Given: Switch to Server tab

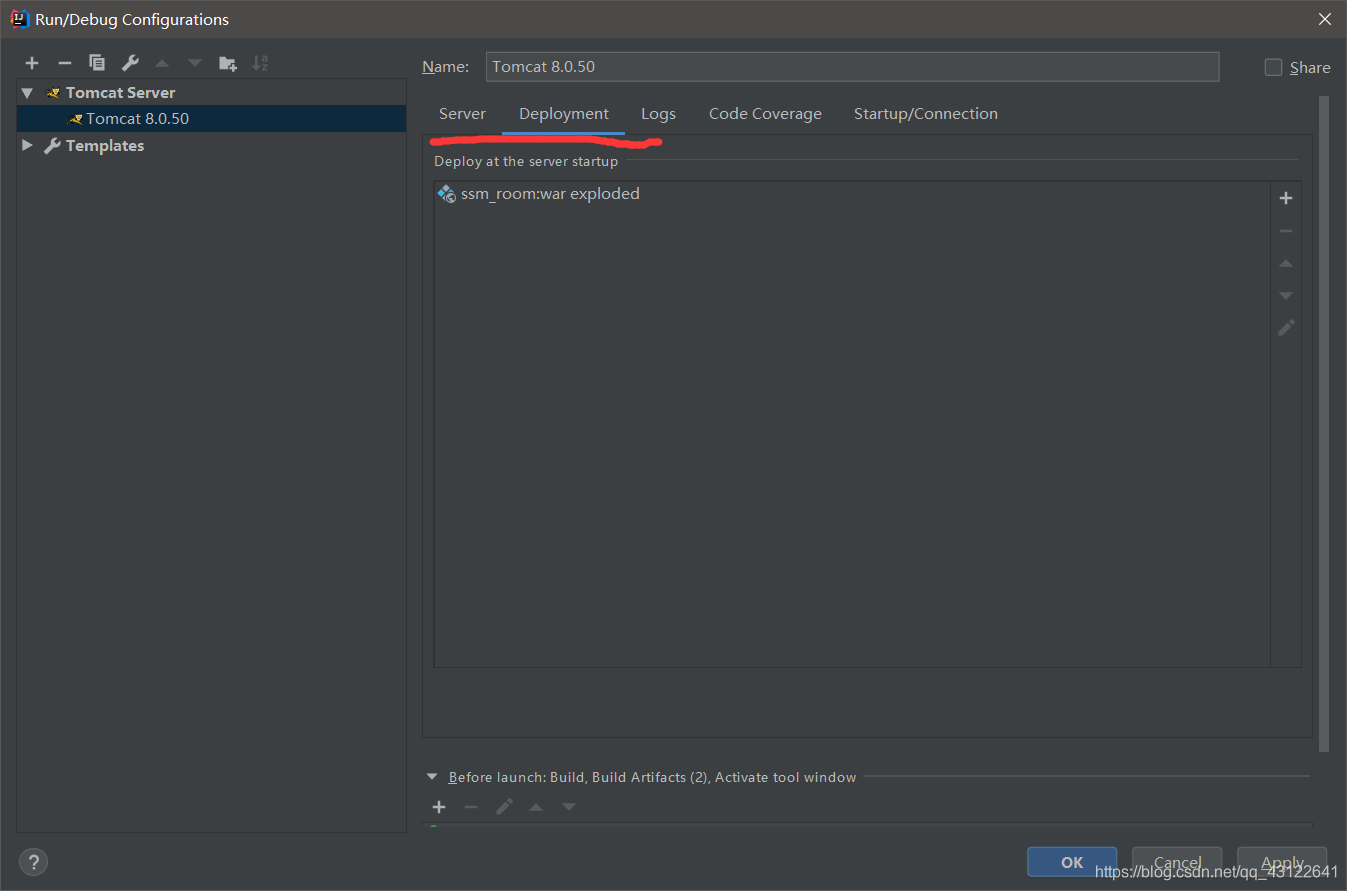Looking at the screenshot, I should click(x=462, y=114).
